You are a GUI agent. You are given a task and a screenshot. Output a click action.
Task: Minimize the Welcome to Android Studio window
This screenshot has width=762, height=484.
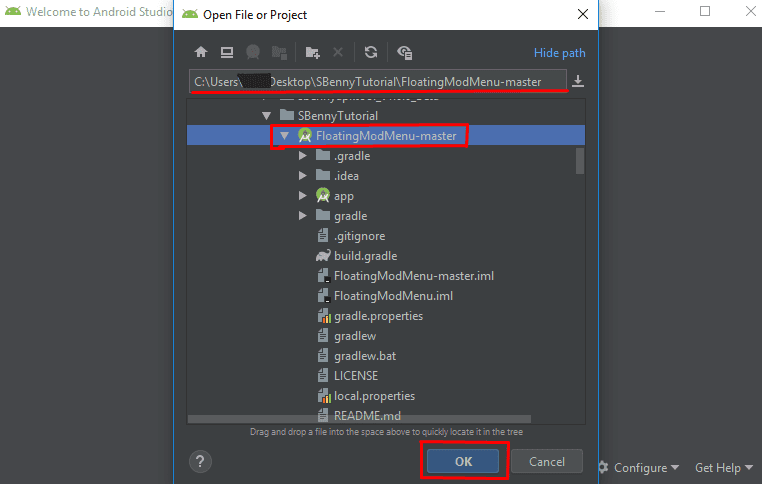click(x=659, y=11)
